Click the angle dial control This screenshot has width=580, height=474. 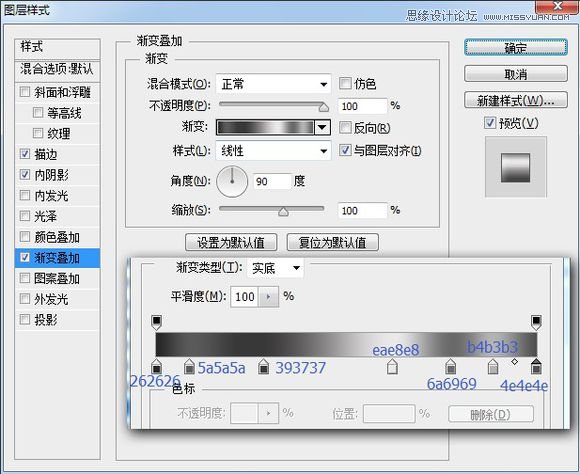coord(232,181)
